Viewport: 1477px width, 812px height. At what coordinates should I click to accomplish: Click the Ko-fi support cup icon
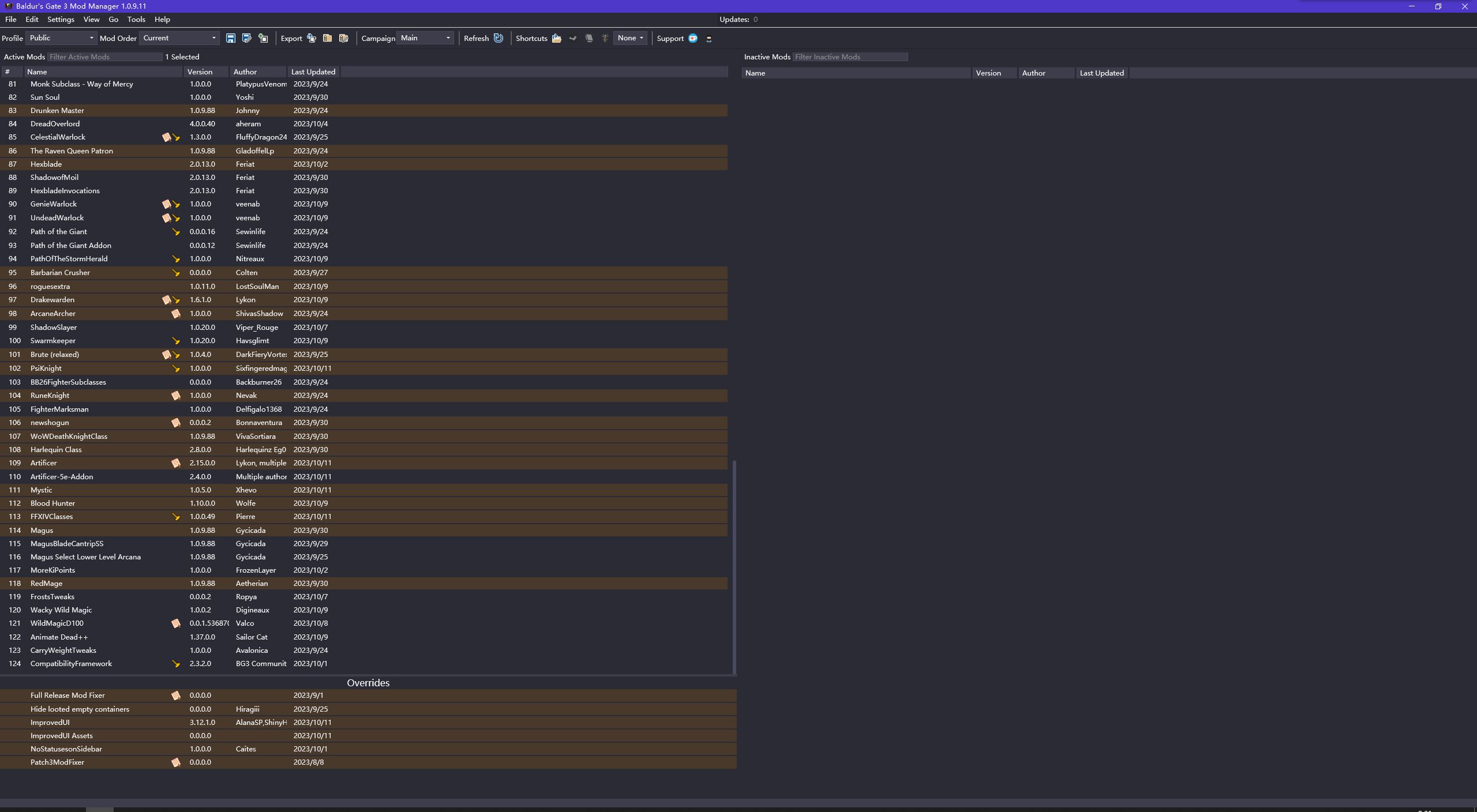693,38
